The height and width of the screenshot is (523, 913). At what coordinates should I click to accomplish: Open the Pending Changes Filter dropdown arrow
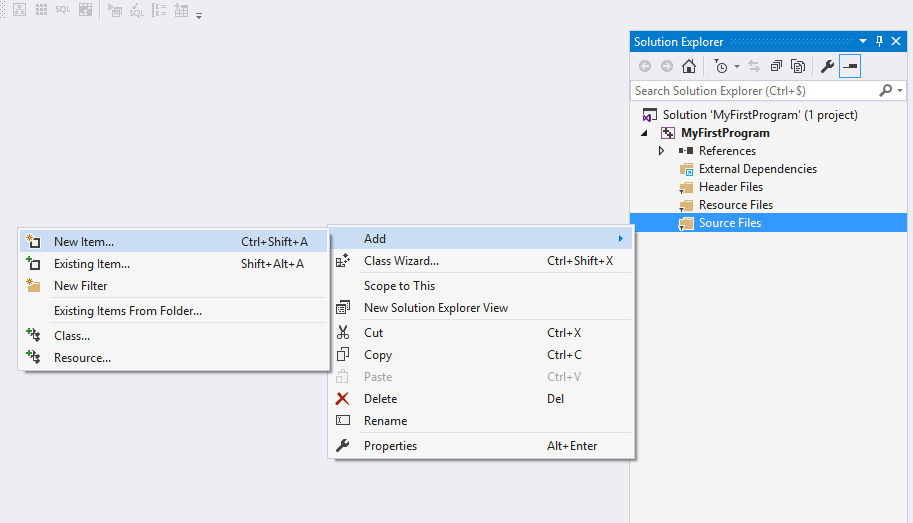coord(737,67)
